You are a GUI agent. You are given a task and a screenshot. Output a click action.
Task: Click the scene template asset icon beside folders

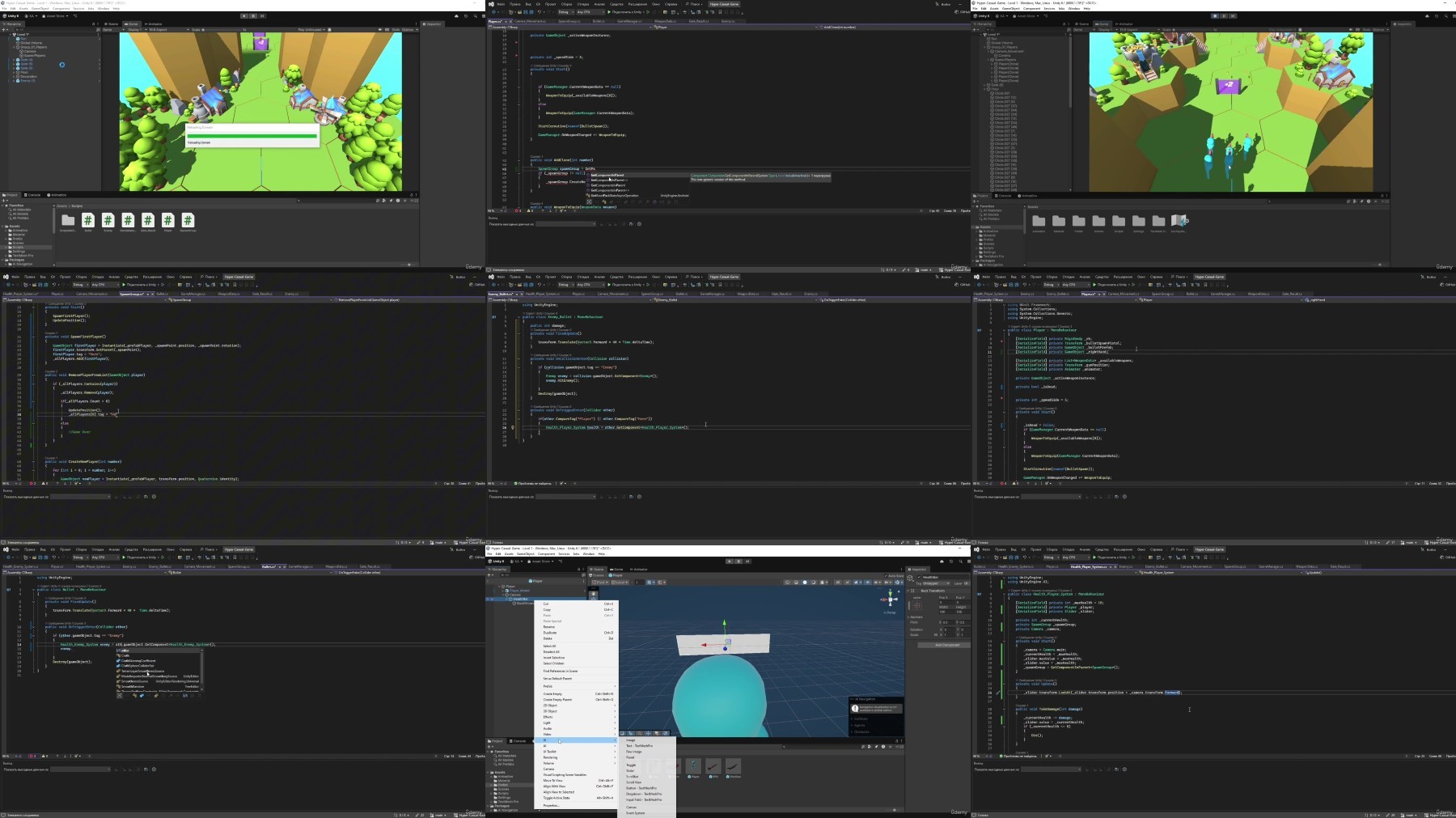click(1179, 221)
